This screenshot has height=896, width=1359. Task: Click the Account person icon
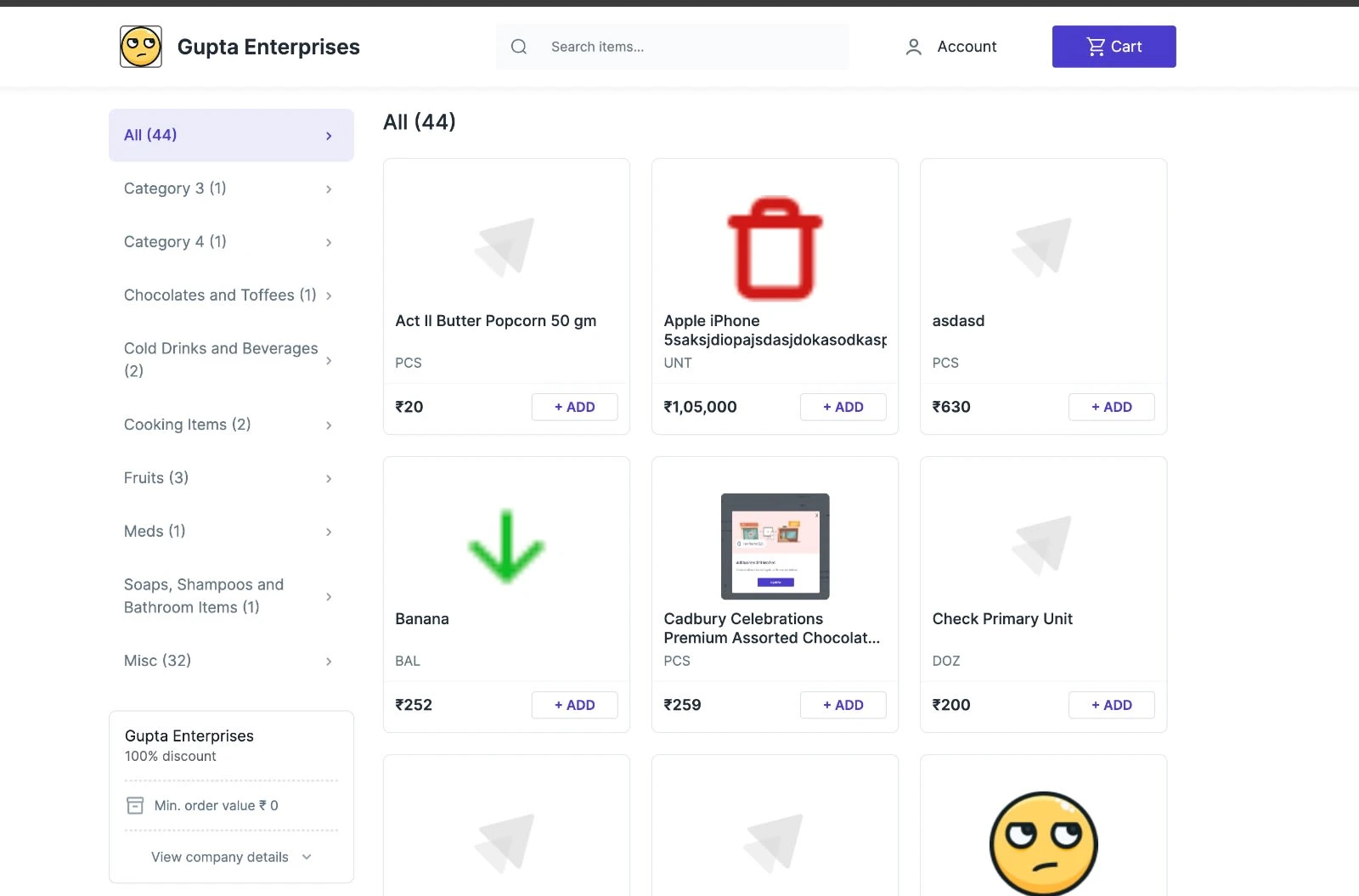[914, 48]
